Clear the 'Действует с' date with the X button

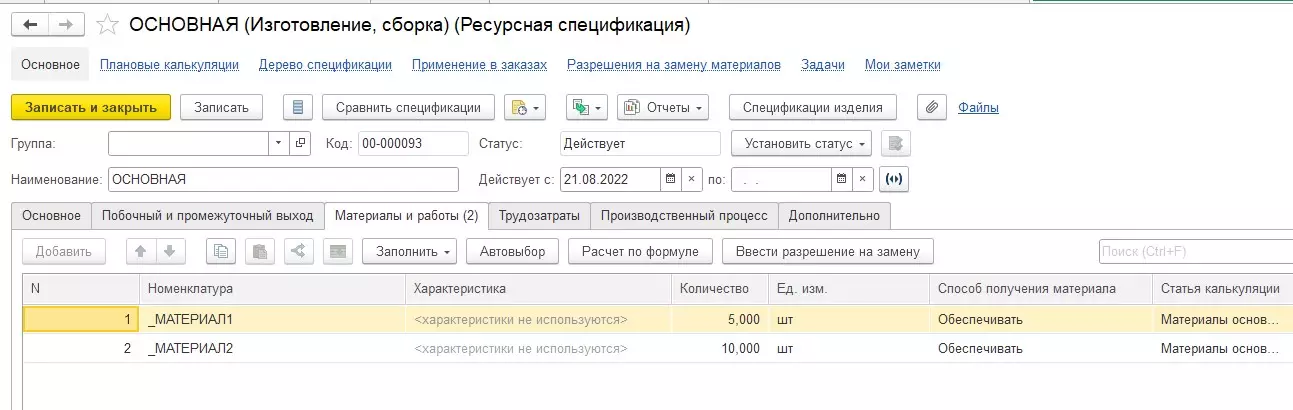(691, 180)
